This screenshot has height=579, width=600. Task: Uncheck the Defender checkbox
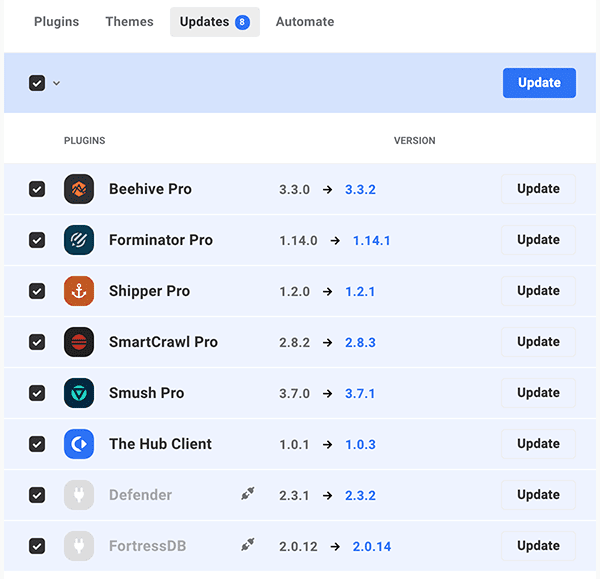pos(37,495)
